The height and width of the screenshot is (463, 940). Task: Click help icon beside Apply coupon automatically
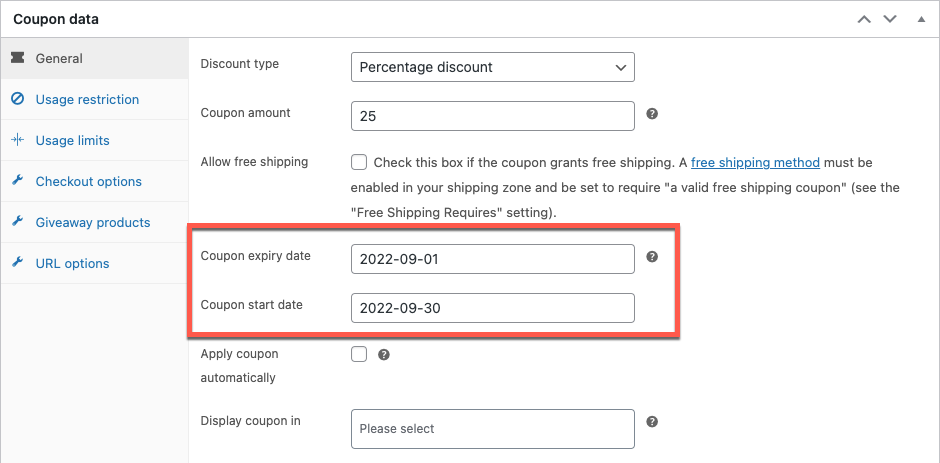[384, 354]
